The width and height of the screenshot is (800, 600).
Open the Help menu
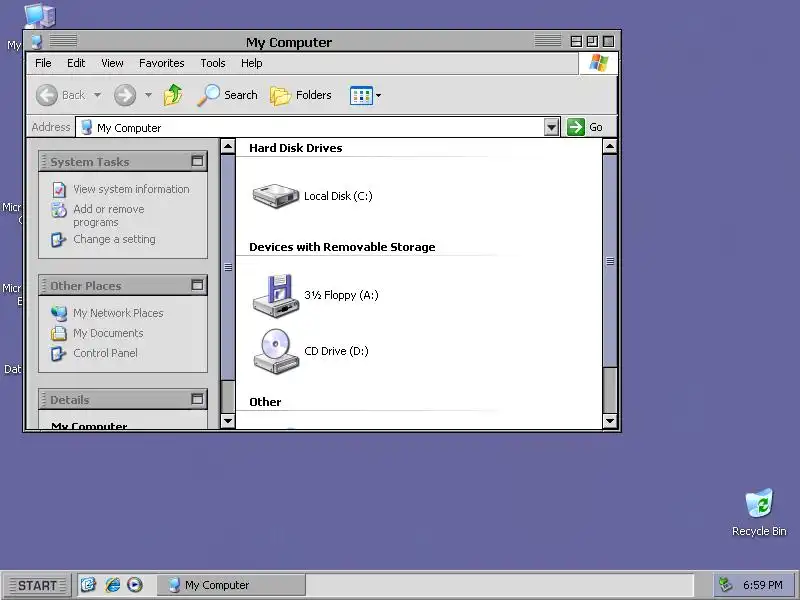click(x=252, y=63)
